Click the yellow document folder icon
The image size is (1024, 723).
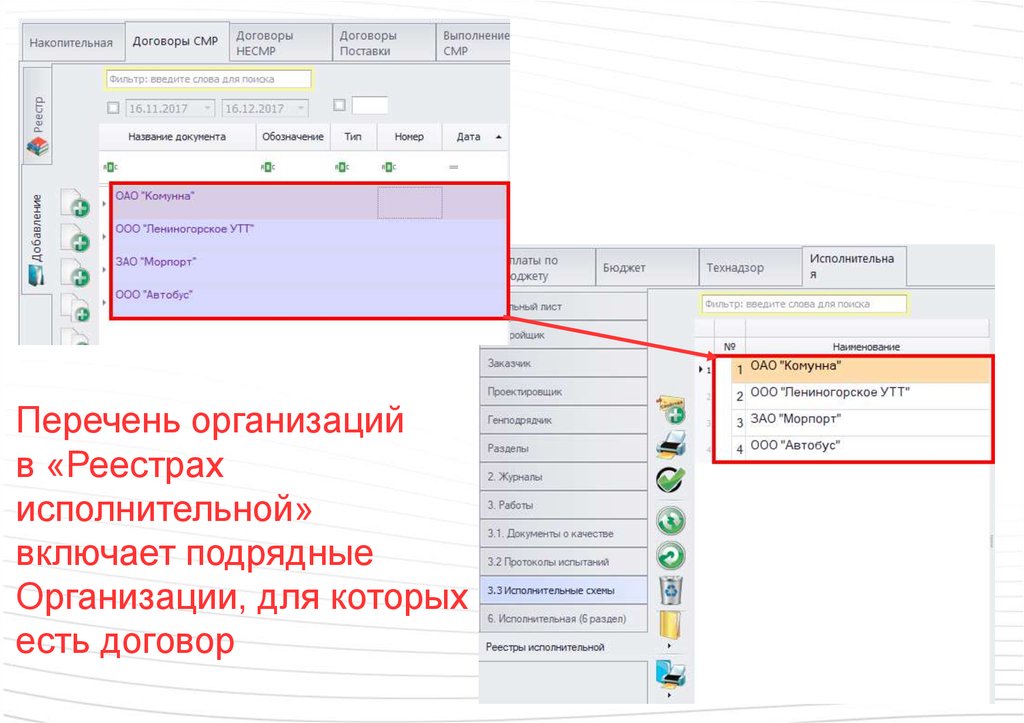click(x=670, y=624)
